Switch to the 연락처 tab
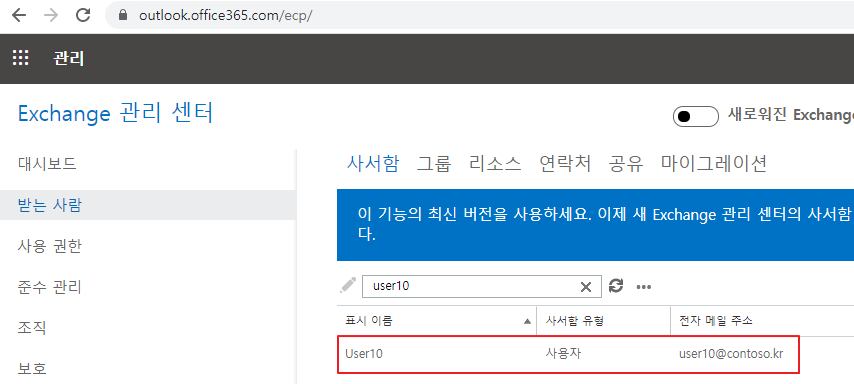This screenshot has height=384, width=854. 565,163
